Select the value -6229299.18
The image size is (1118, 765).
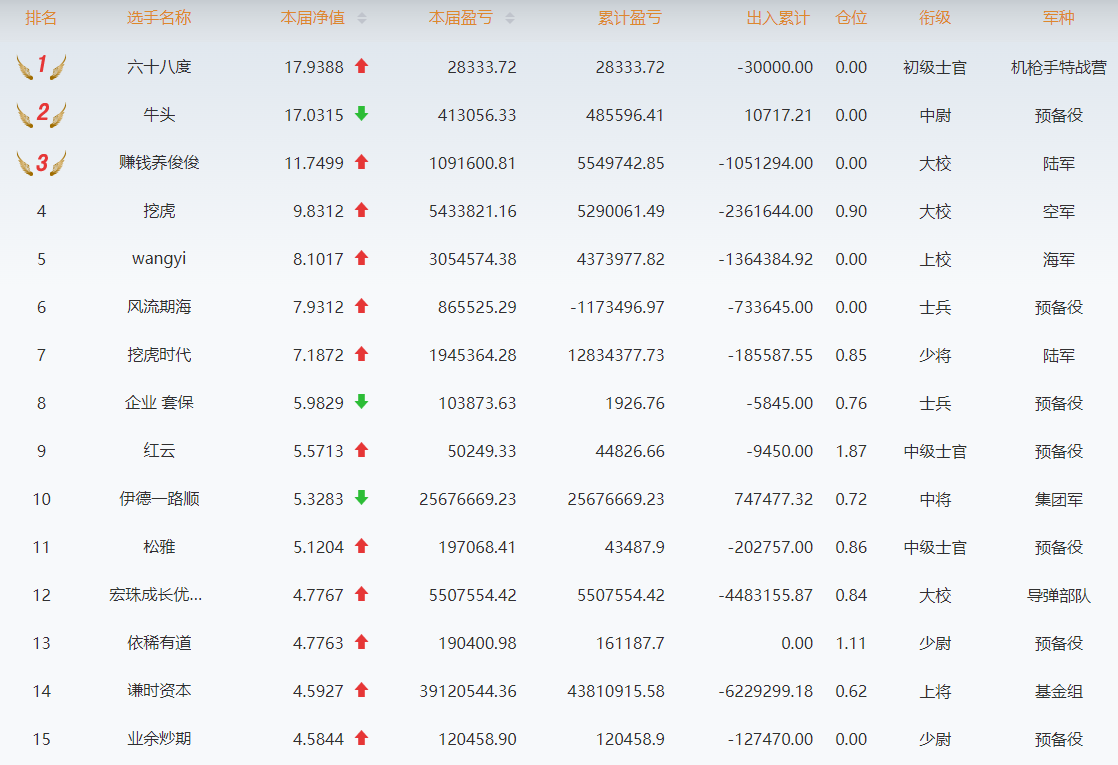click(x=766, y=691)
